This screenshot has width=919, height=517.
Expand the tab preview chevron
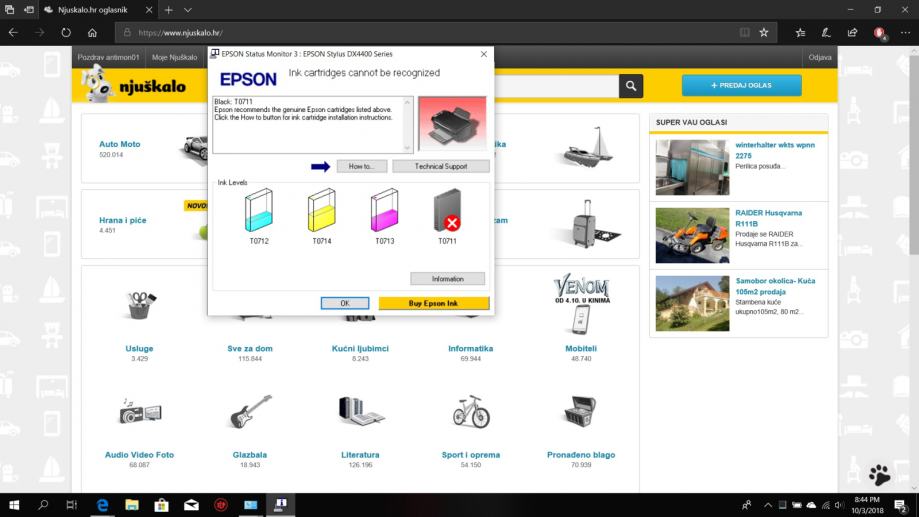(x=188, y=10)
